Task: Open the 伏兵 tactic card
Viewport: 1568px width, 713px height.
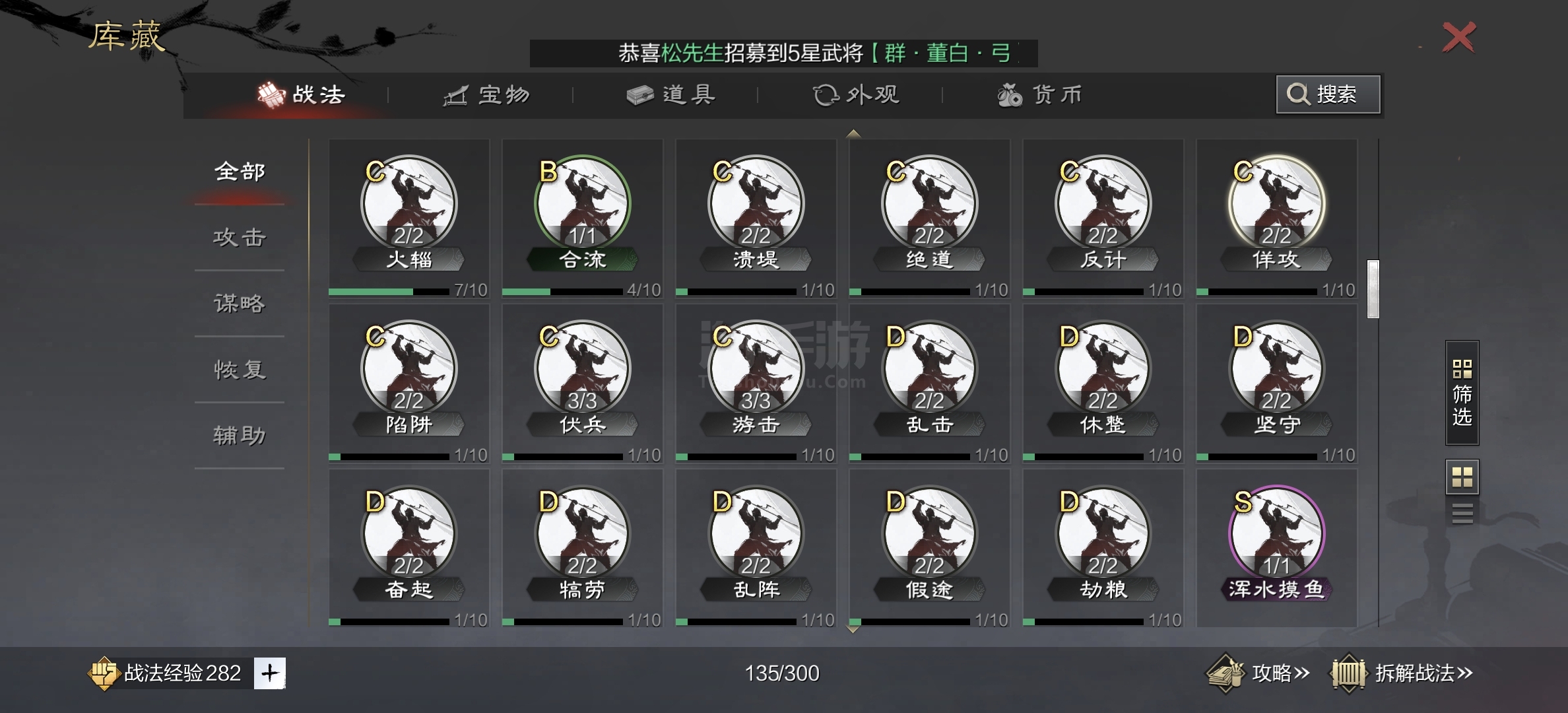Action: click(x=582, y=383)
